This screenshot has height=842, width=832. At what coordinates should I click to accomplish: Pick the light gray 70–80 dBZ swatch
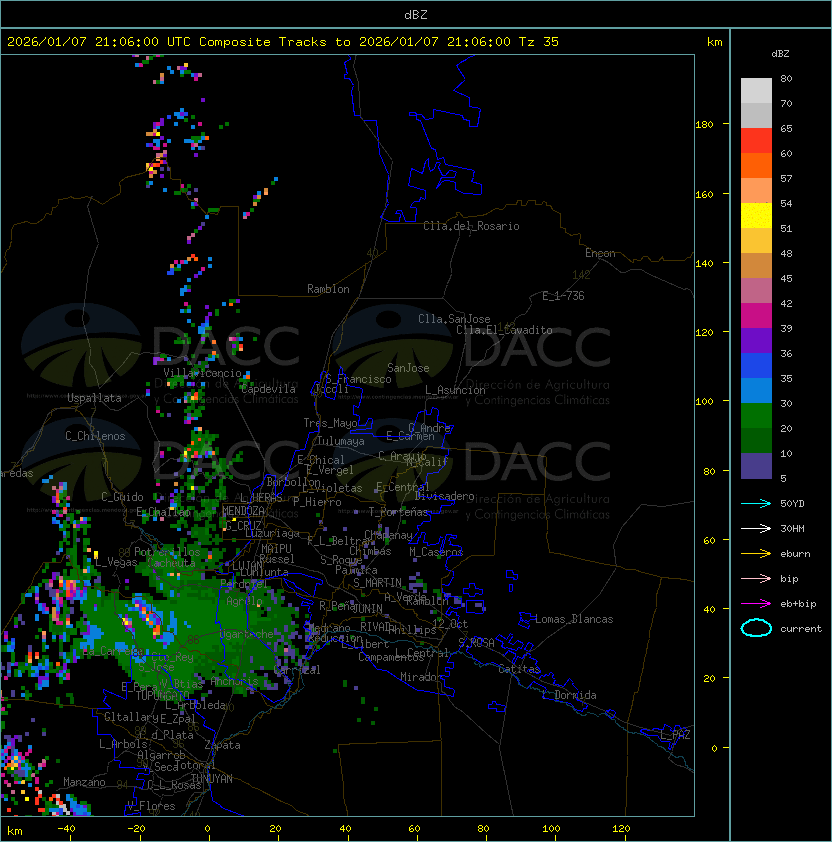[x=756, y=91]
